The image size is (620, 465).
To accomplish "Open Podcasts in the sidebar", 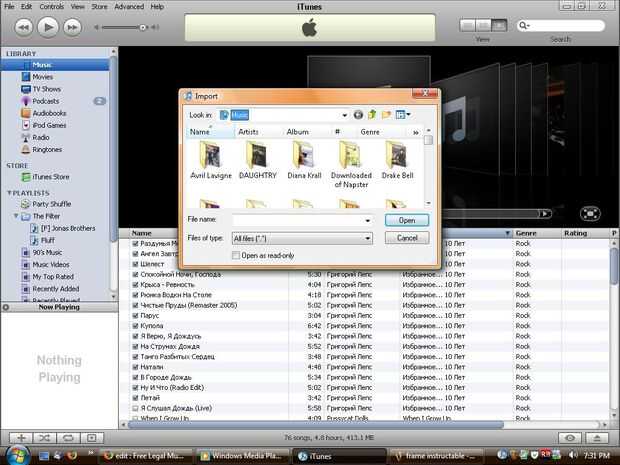I will point(45,101).
